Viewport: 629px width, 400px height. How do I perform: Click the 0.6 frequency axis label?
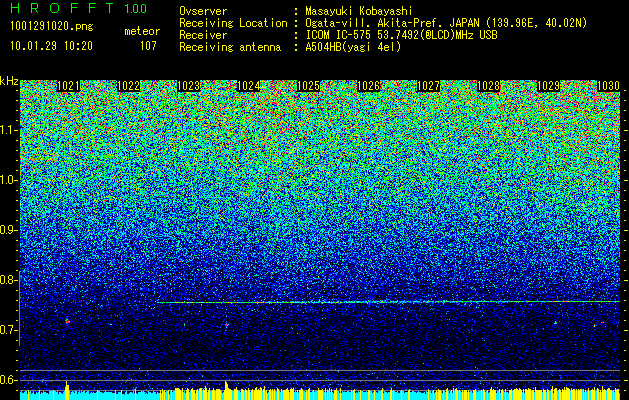pyautogui.click(x=9, y=380)
